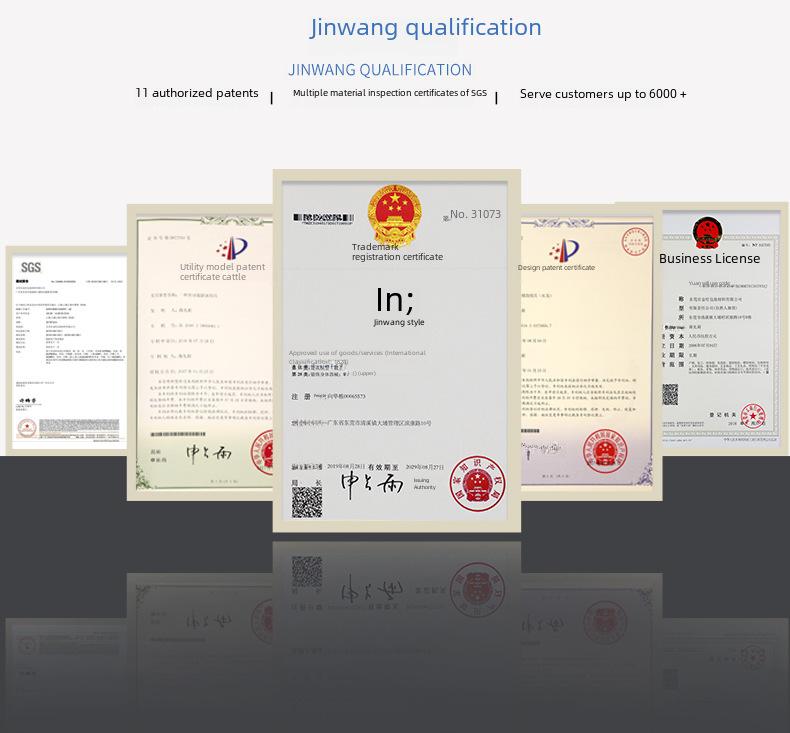The image size is (790, 733).
Task: Click the signature on the trademark certificate
Action: 372,486
